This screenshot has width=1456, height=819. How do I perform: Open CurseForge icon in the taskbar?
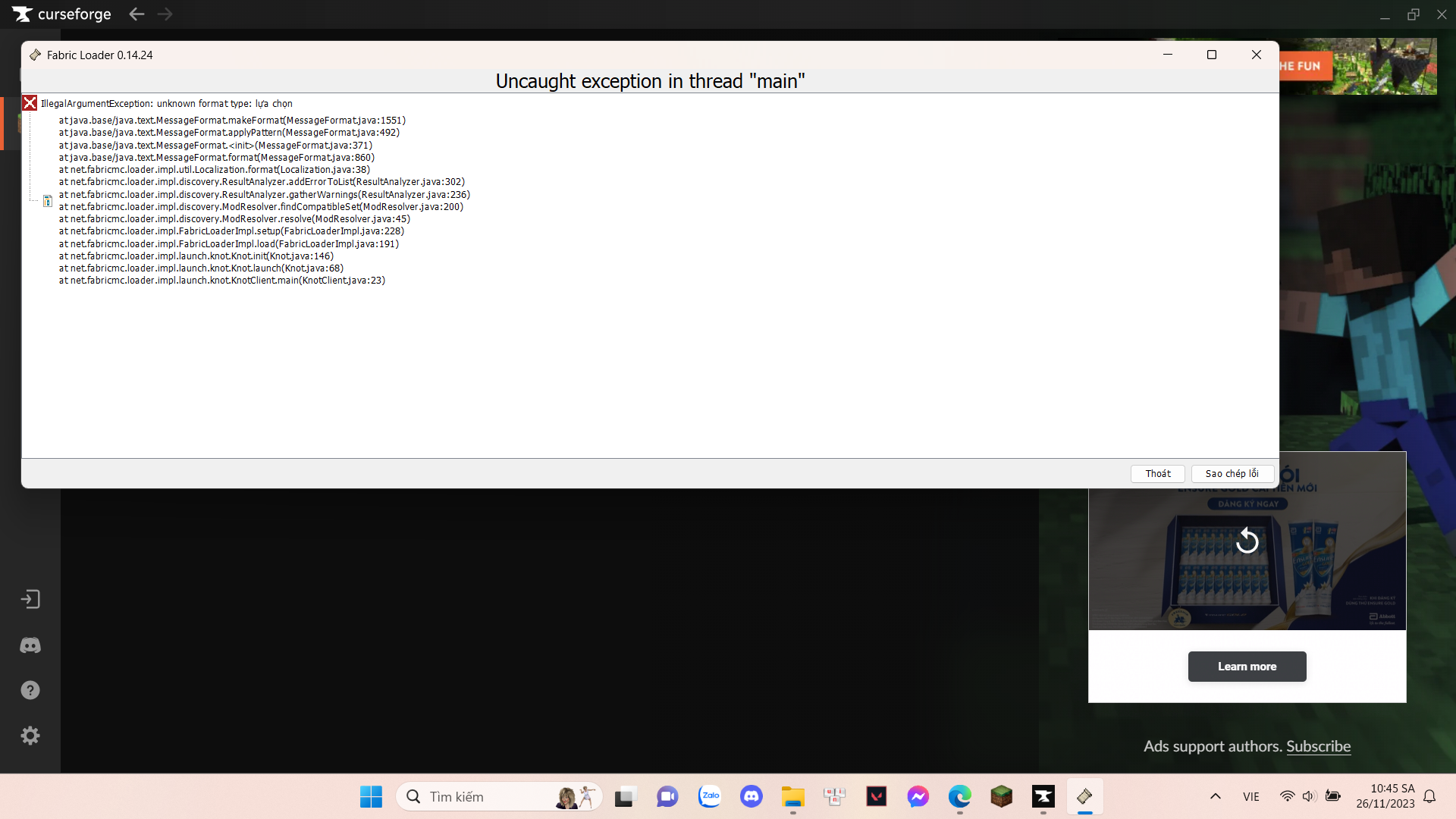1043,796
